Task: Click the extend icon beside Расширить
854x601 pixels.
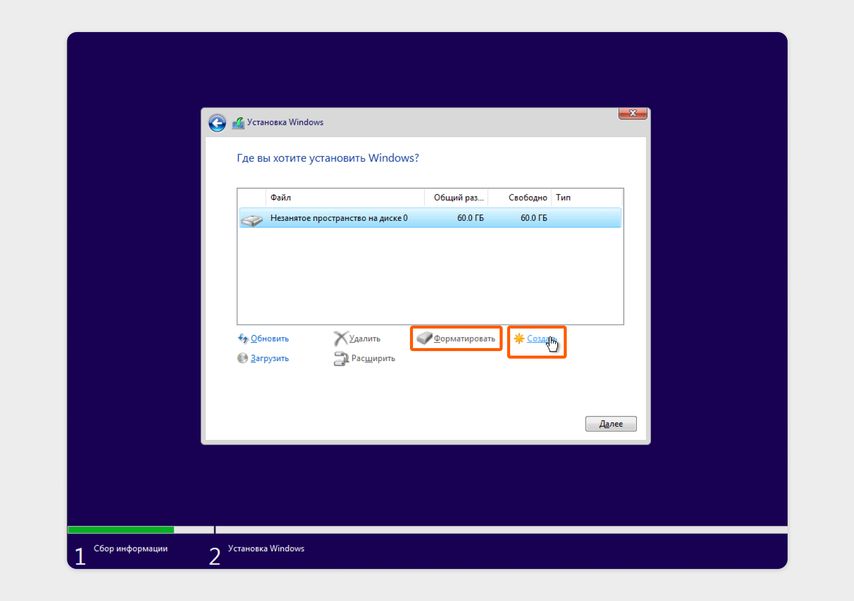Action: click(341, 359)
